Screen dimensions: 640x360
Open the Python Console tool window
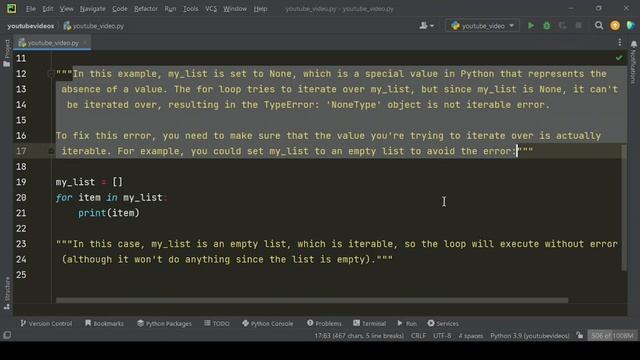pyautogui.click(x=268, y=323)
